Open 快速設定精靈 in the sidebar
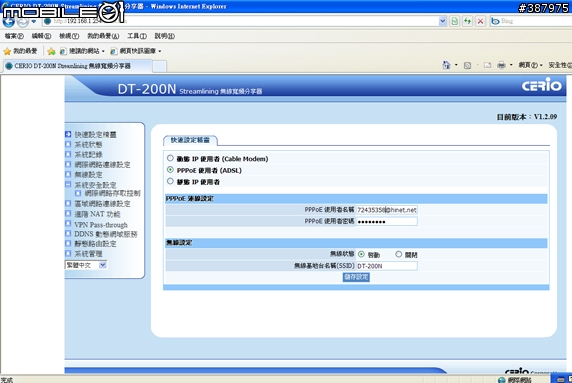The height and width of the screenshot is (383, 572). coord(96,135)
